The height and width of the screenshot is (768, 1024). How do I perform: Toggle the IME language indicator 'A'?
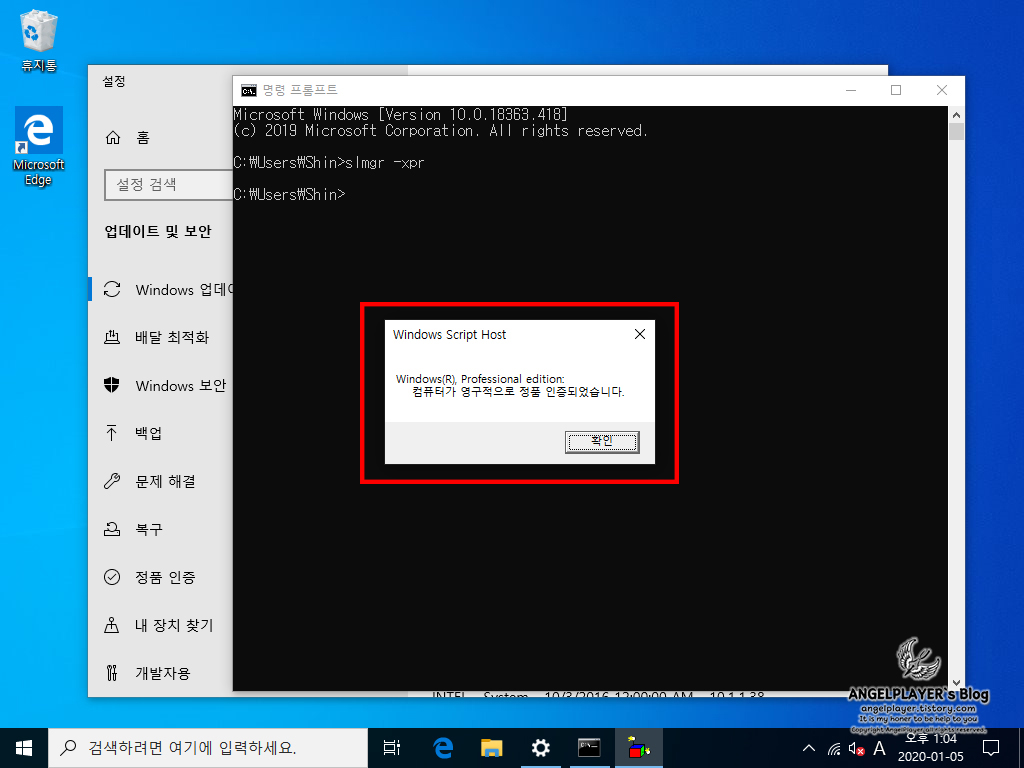879,748
